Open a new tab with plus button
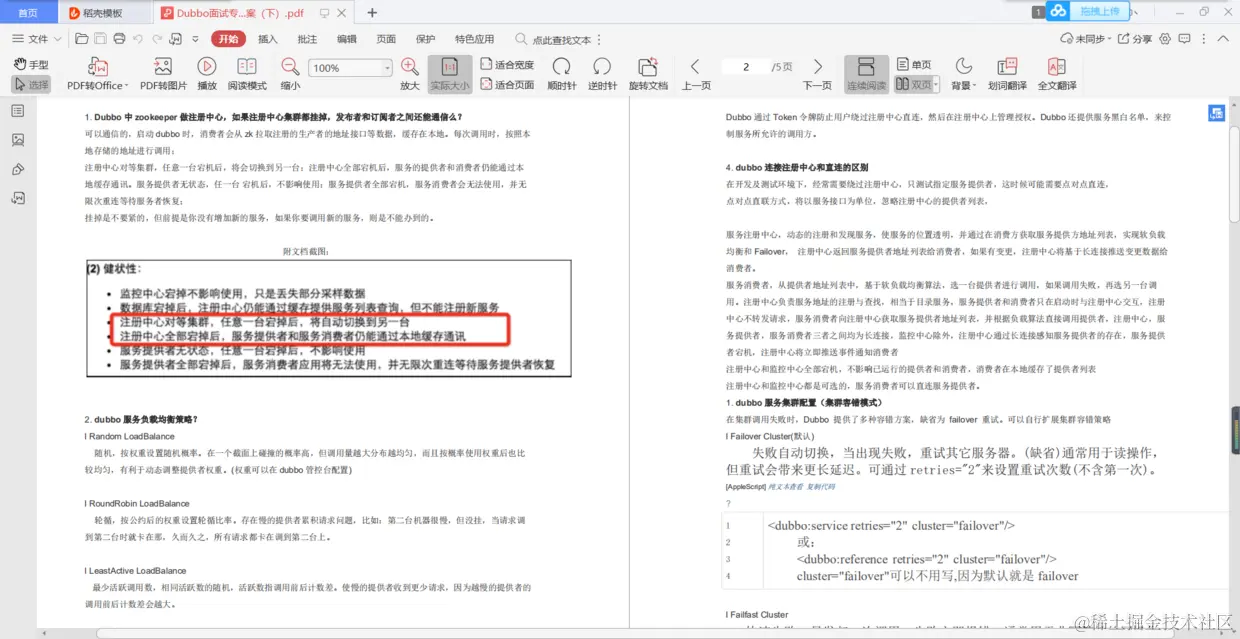The width and height of the screenshot is (1240, 639). (x=373, y=13)
